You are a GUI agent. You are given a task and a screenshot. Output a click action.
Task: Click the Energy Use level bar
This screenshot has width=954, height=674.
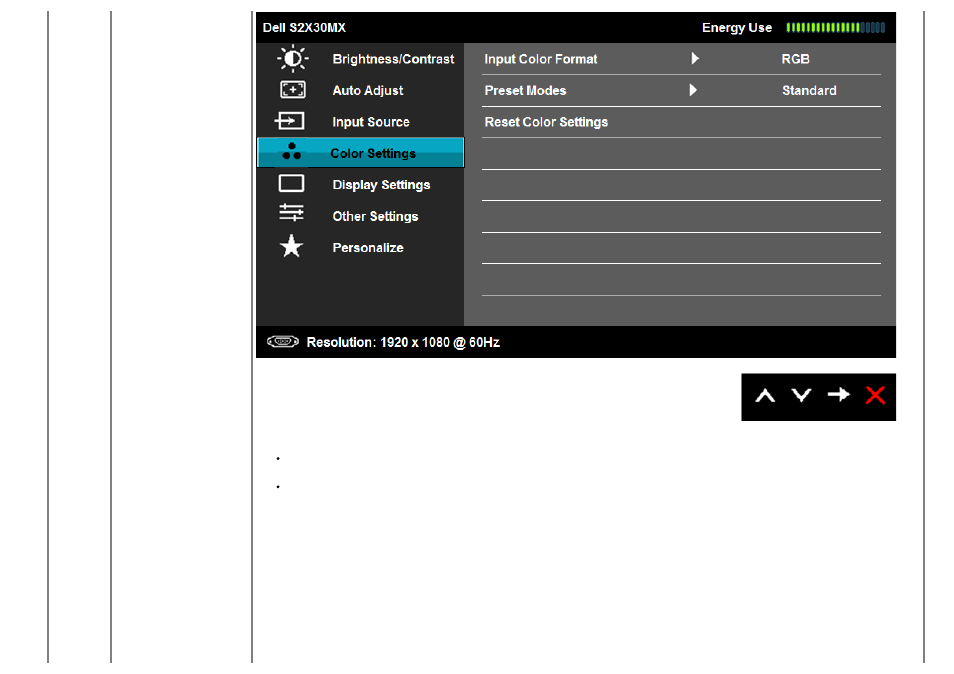point(835,28)
